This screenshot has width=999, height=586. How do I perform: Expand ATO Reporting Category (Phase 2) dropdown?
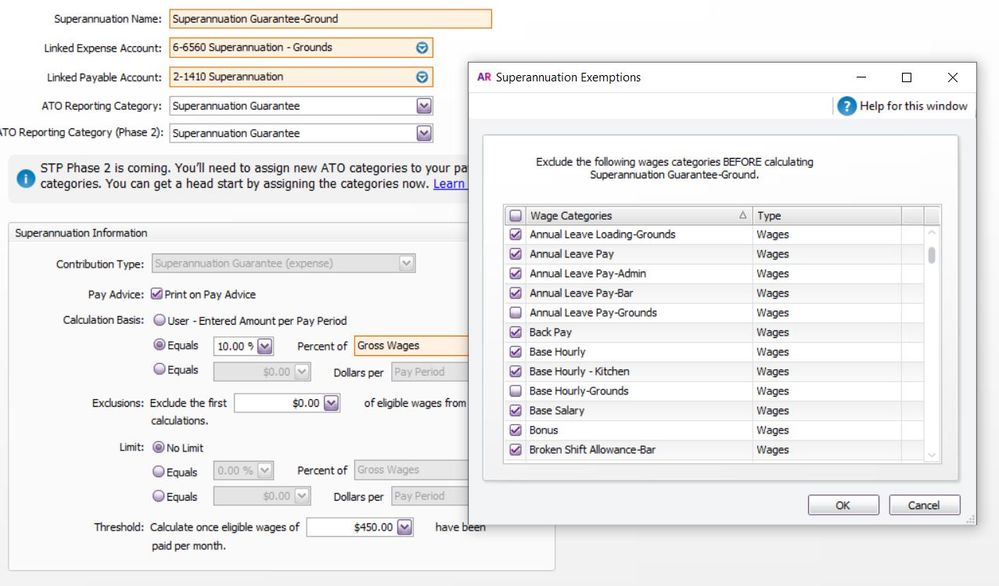tap(424, 133)
